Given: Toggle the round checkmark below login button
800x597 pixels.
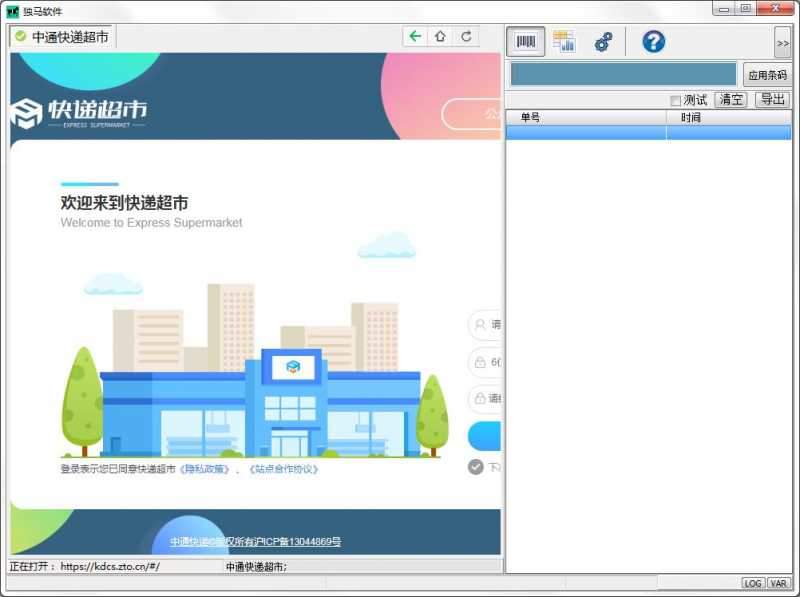Looking at the screenshot, I should point(476,467).
